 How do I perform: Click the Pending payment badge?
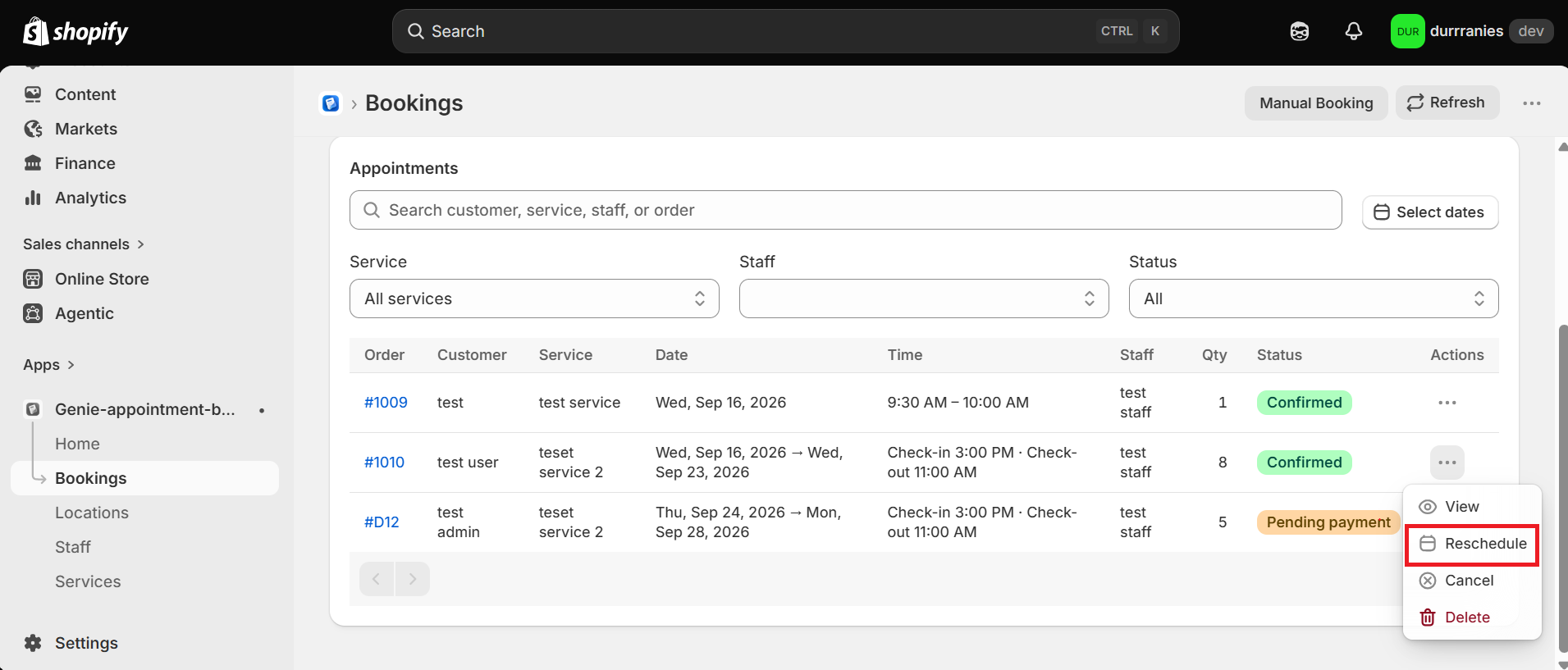click(1328, 522)
